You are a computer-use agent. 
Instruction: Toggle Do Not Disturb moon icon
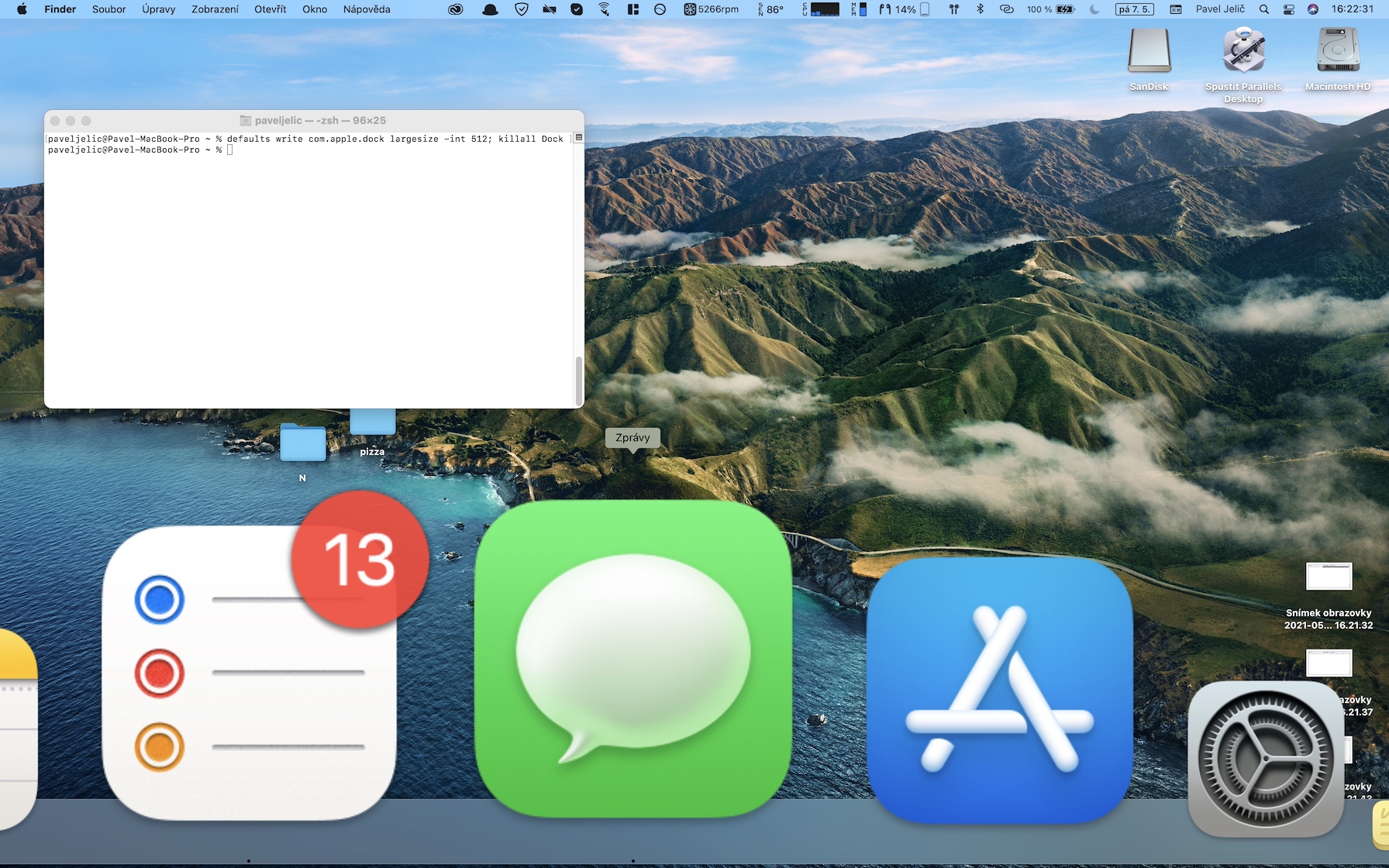(1094, 9)
